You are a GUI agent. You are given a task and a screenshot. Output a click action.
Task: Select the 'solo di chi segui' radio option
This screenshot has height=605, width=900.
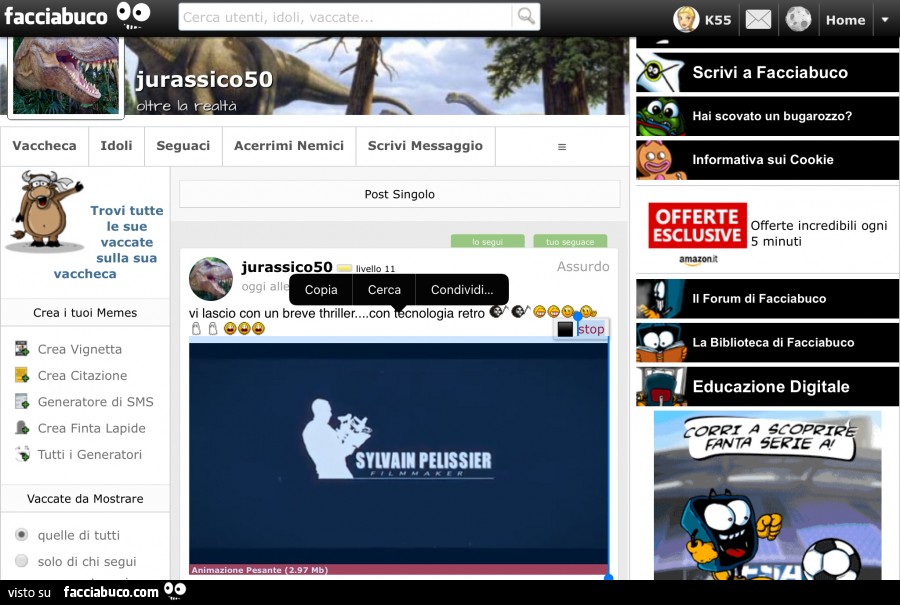pyautogui.click(x=21, y=561)
